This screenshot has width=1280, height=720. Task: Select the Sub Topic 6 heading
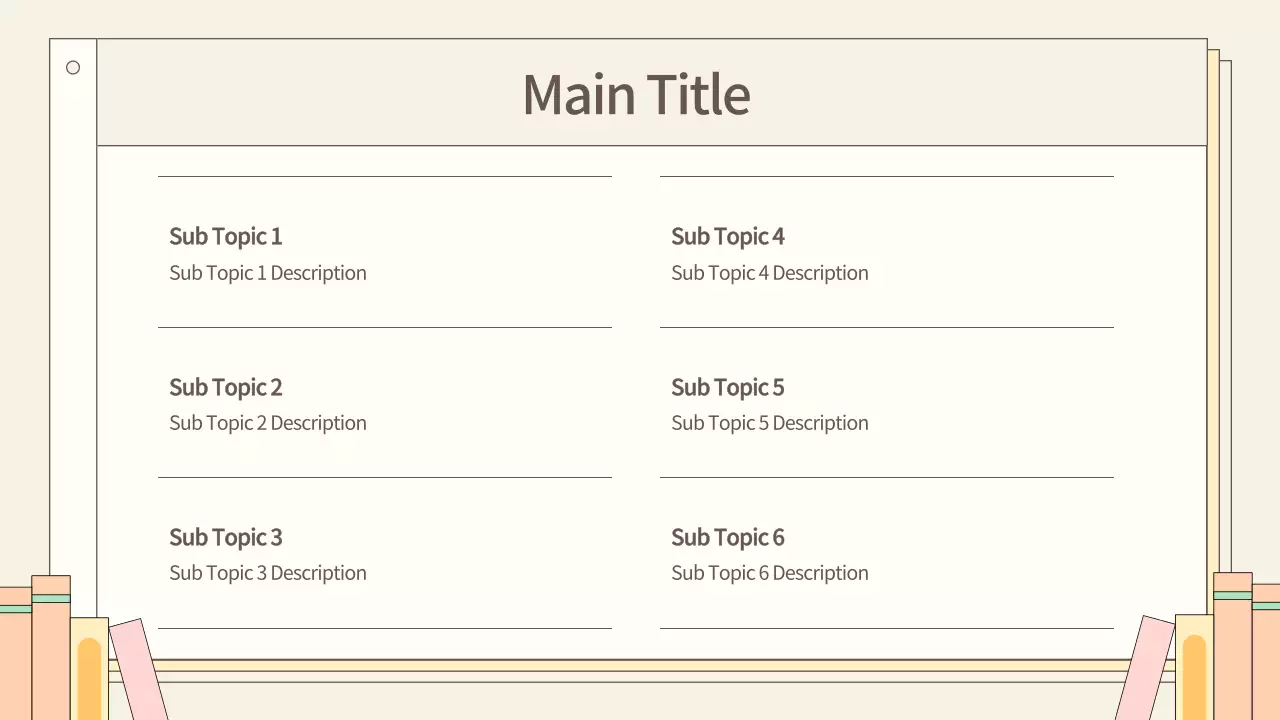pyautogui.click(x=727, y=537)
